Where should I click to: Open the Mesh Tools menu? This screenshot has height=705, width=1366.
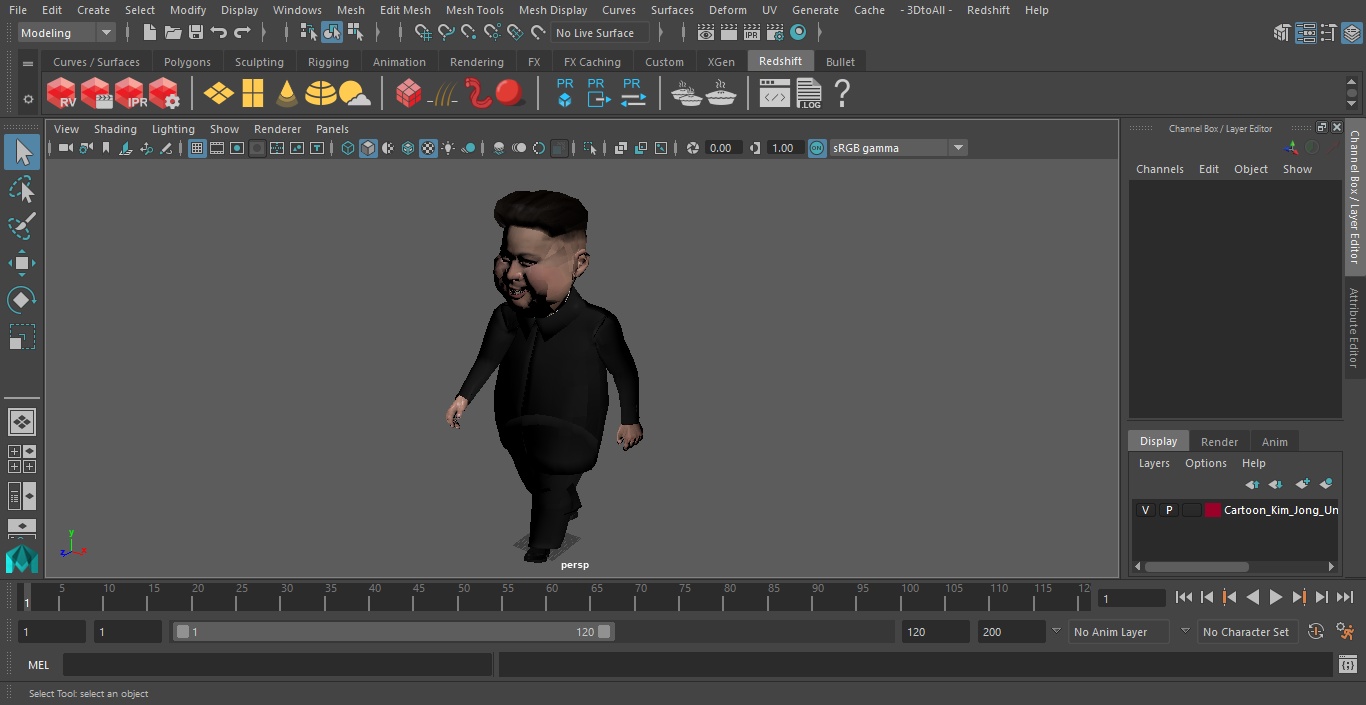474,10
